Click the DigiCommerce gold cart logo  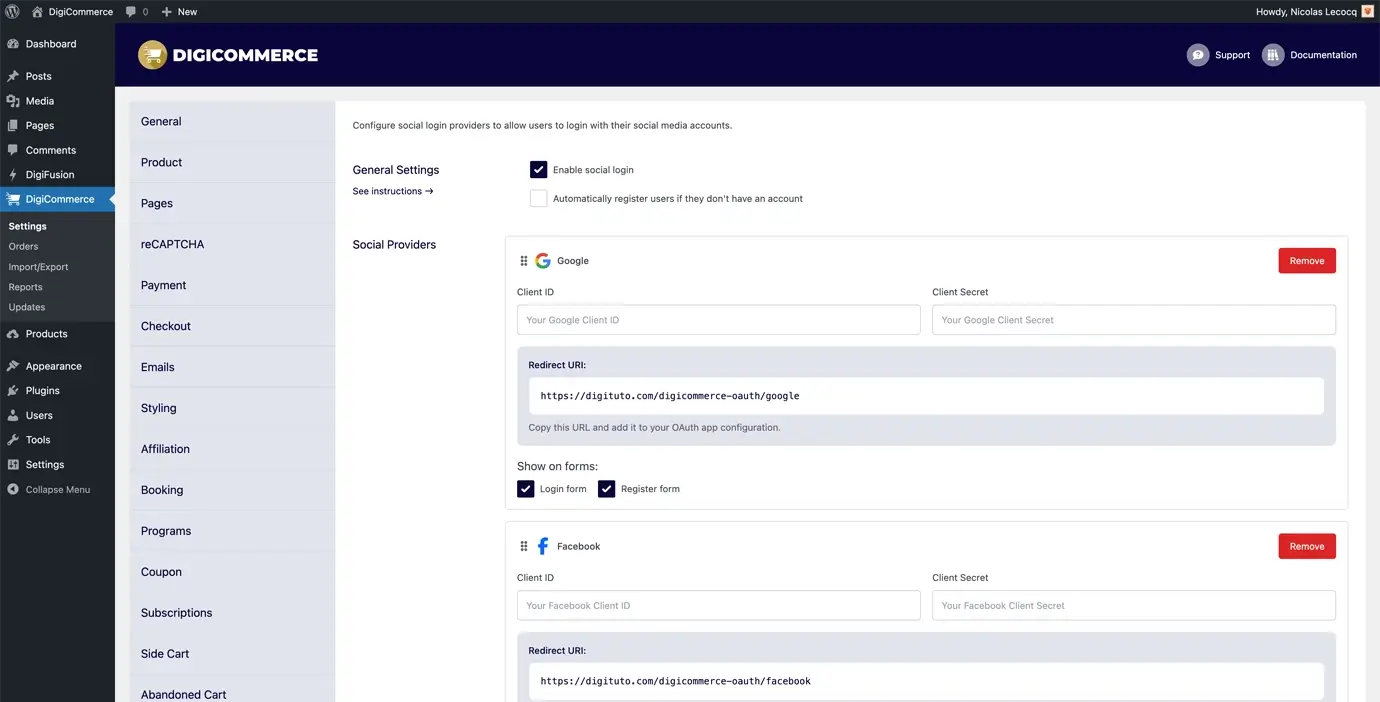[152, 55]
